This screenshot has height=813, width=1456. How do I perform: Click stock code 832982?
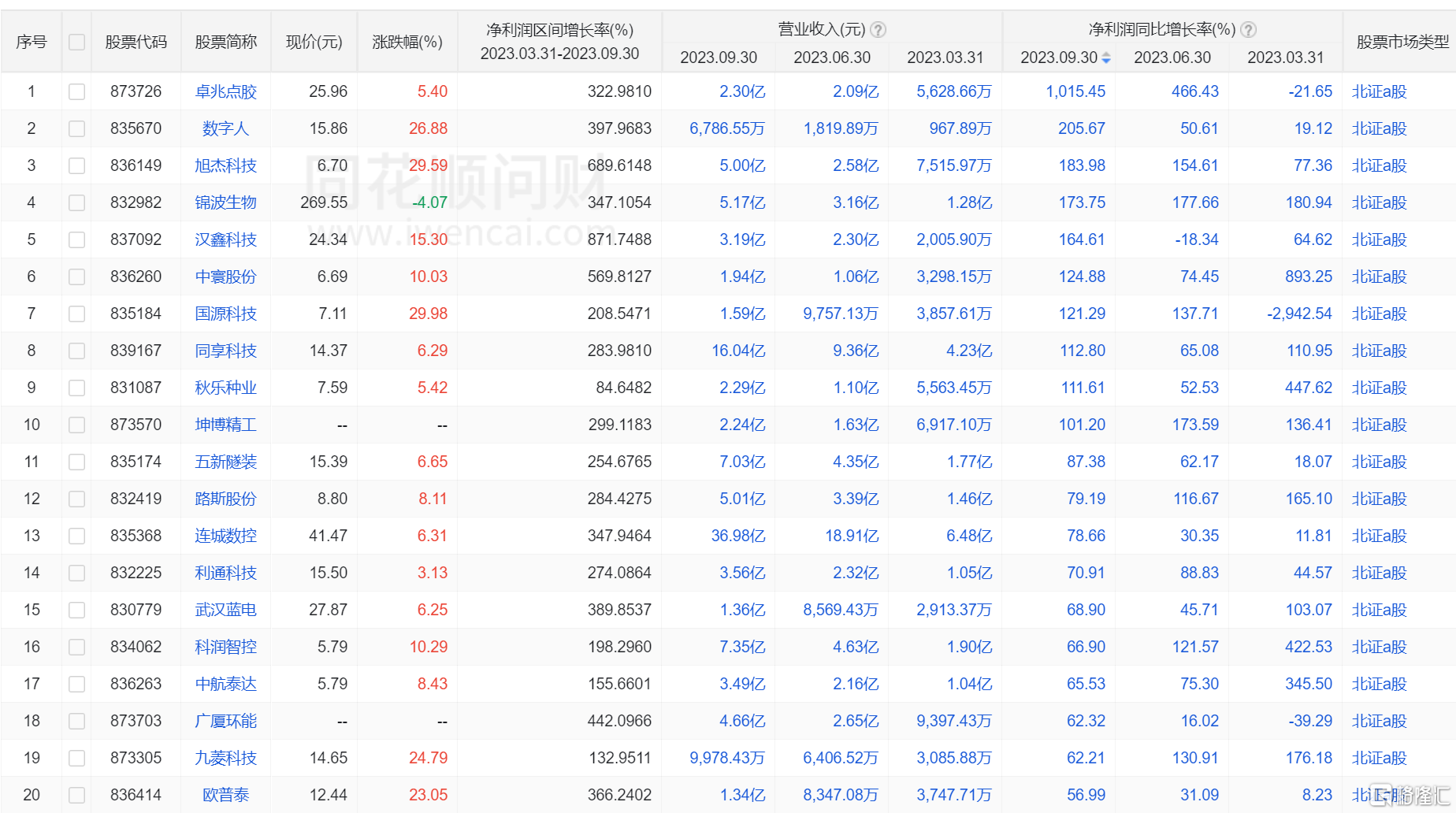(136, 203)
